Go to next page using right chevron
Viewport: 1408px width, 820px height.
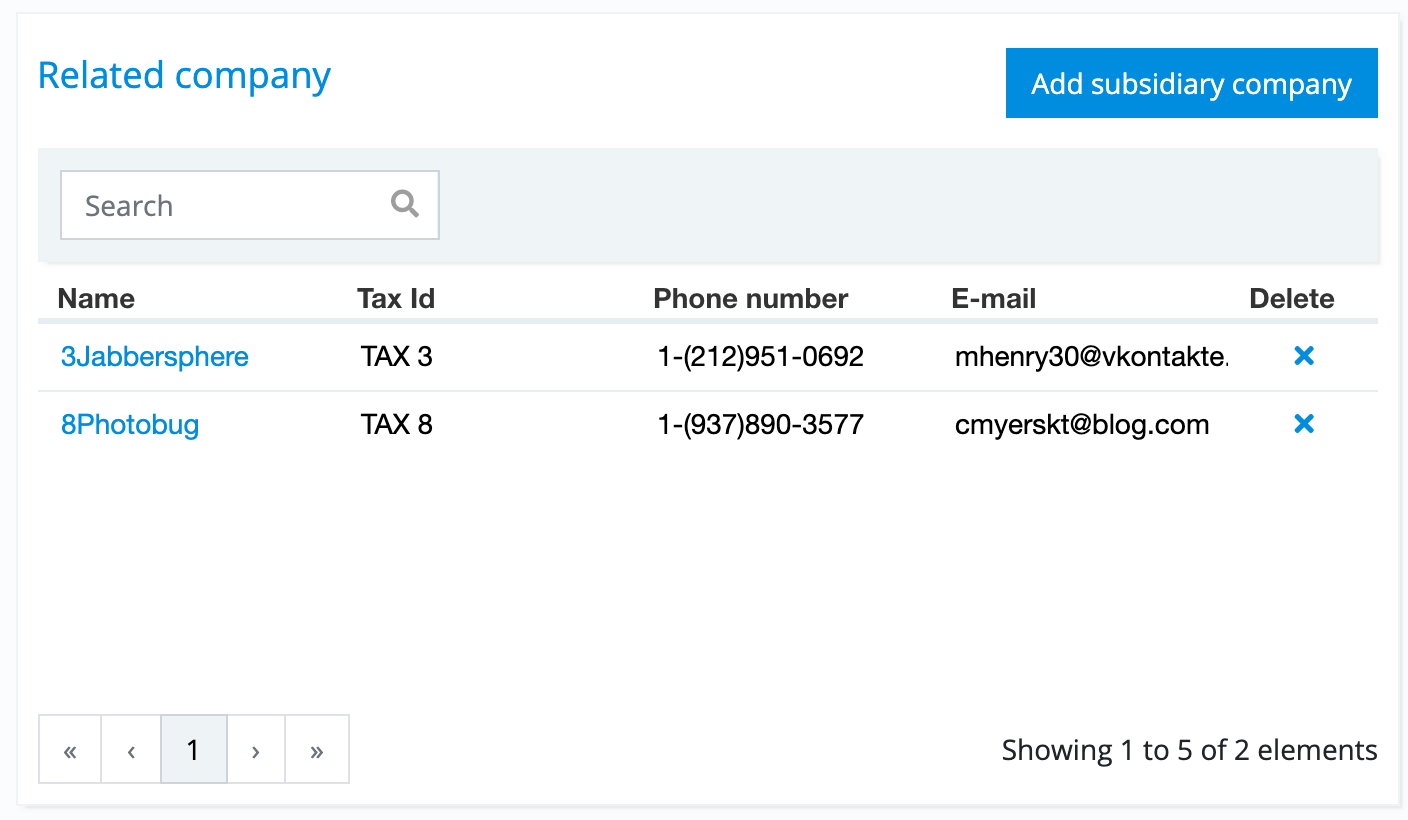256,750
